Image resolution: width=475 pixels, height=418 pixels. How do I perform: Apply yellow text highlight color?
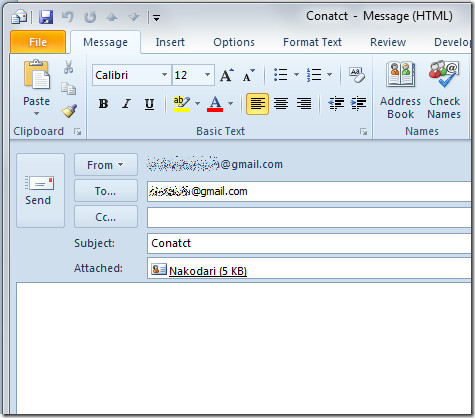point(182,104)
